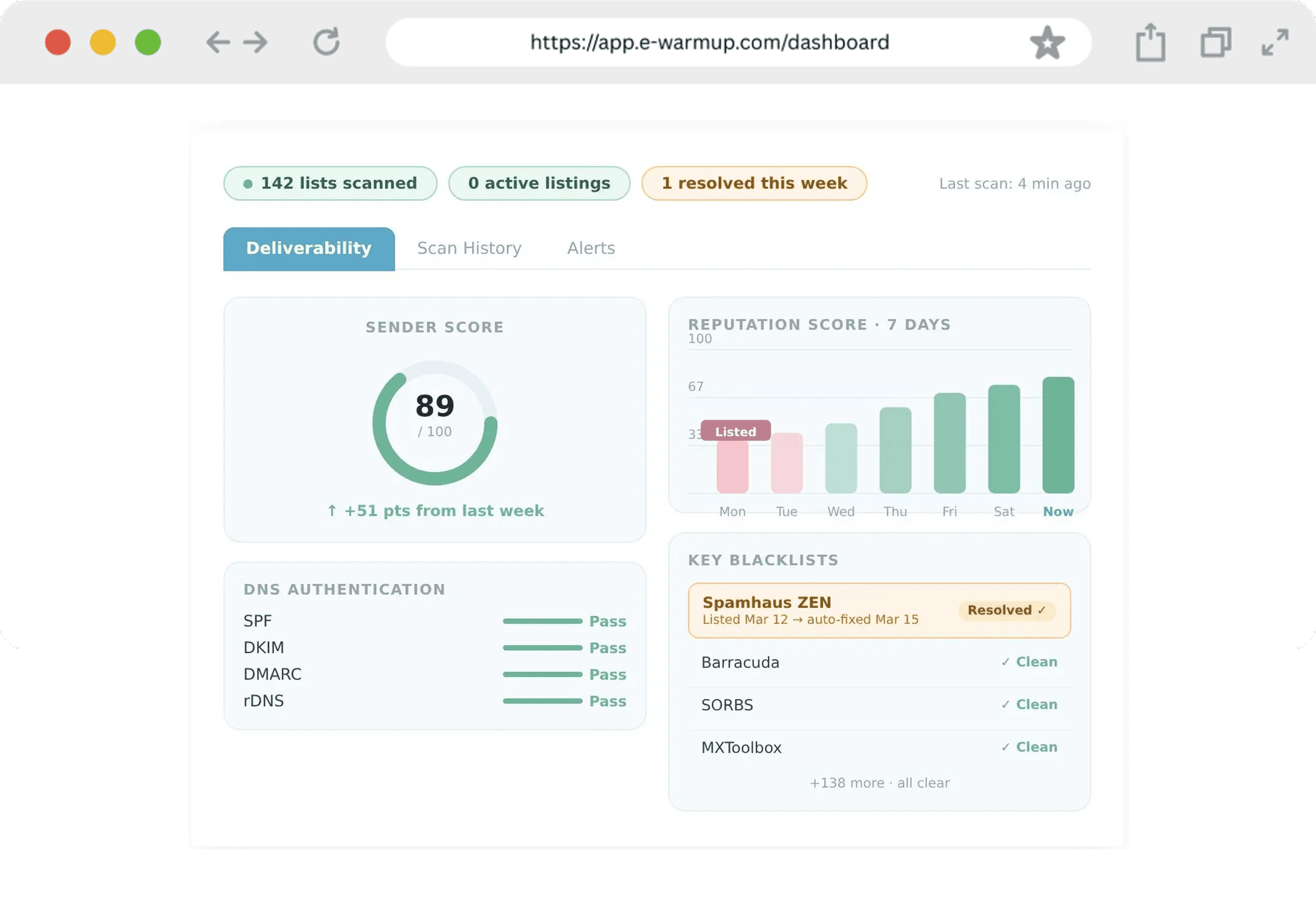Click the Clean status for SORBS
The height and width of the screenshot is (904, 1316).
1029,704
